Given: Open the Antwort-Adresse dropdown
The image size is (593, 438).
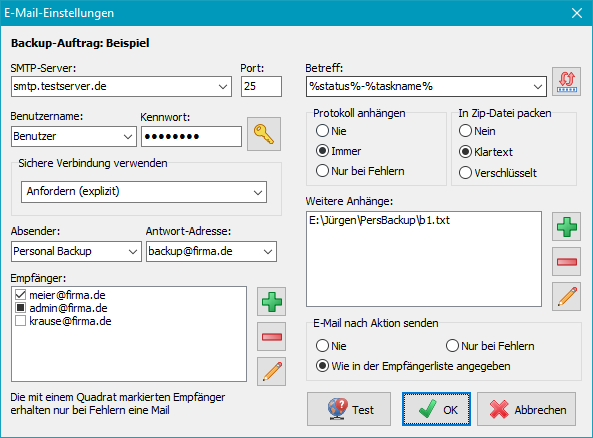Looking at the screenshot, I should [268, 252].
